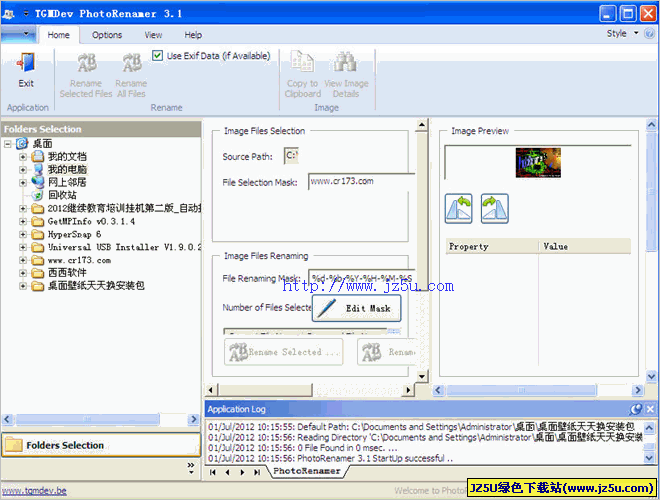Click the 我的文档 folder icon
This screenshot has height=500, width=660.
pos(38,157)
